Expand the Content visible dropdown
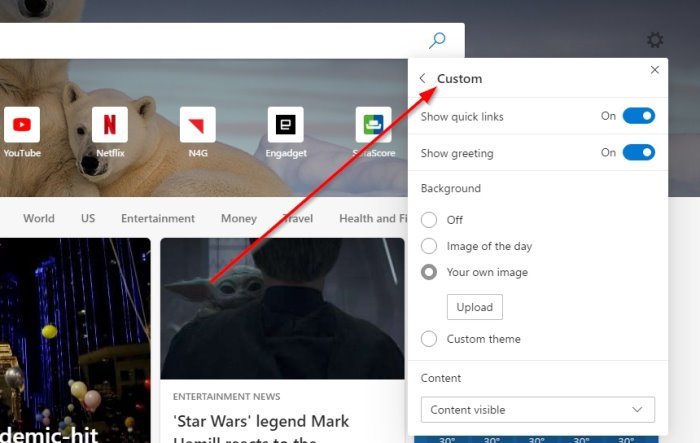The width and height of the screenshot is (700, 443). coord(538,410)
